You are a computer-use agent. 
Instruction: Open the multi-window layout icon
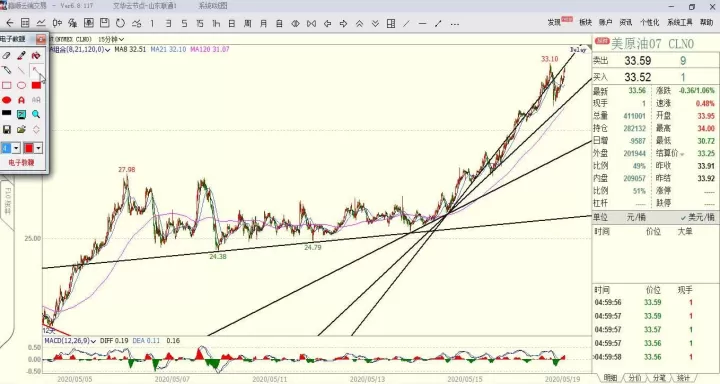391,23
